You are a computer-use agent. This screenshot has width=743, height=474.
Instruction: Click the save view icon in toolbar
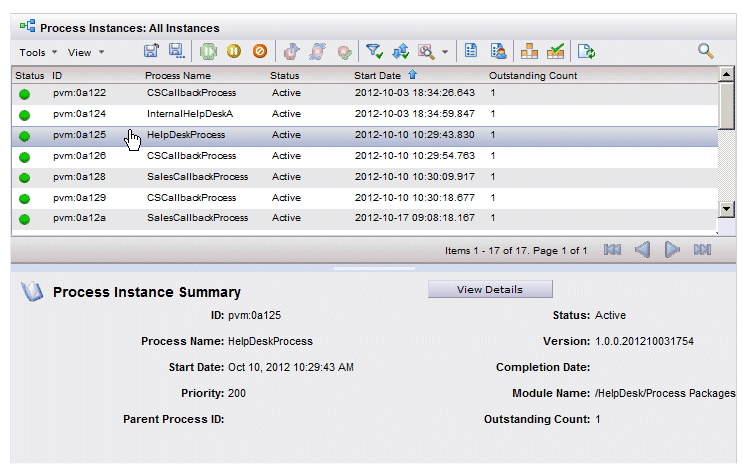tap(151, 51)
